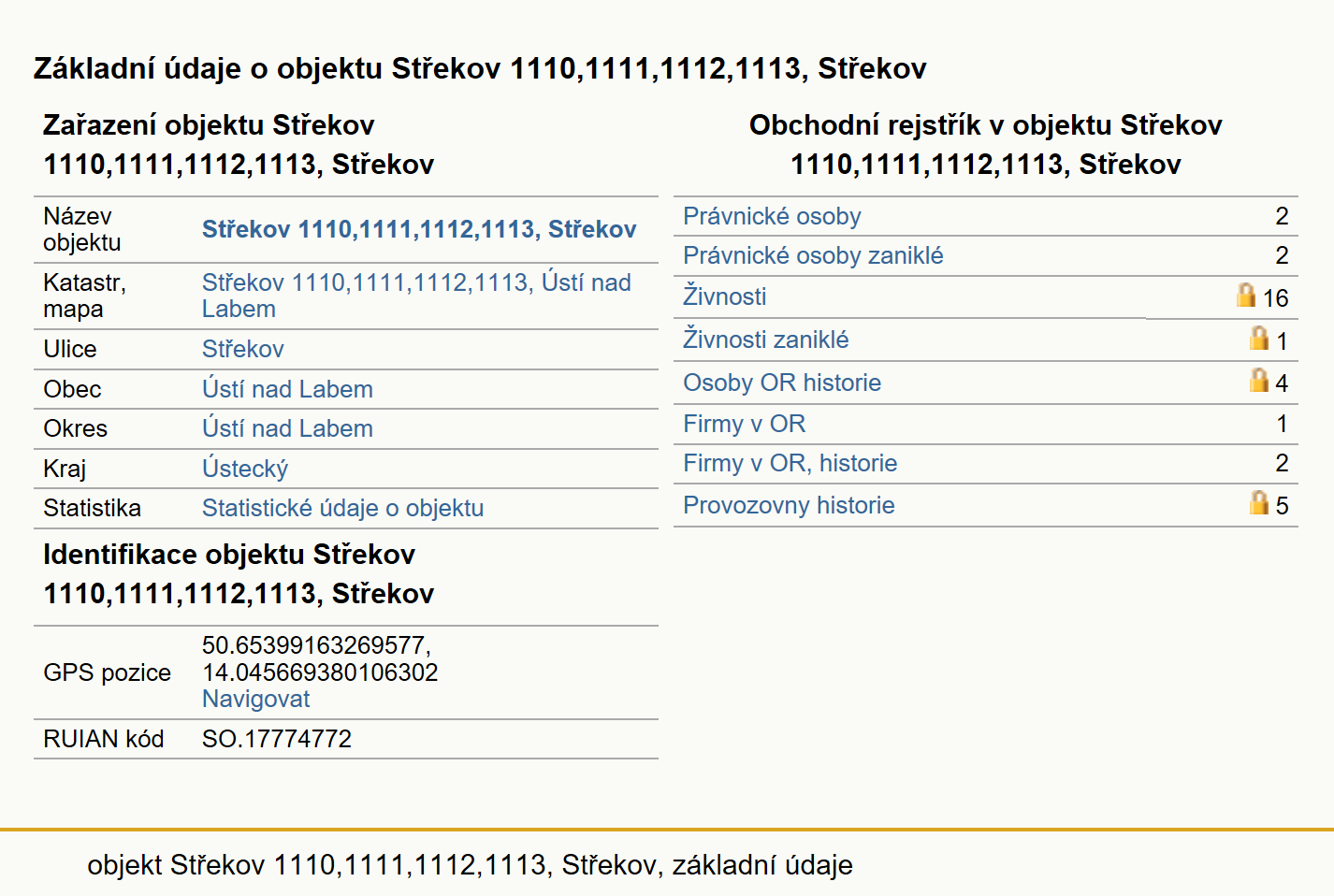Open Osoby OR historie link
This screenshot has width=1334, height=896.
pos(782,383)
